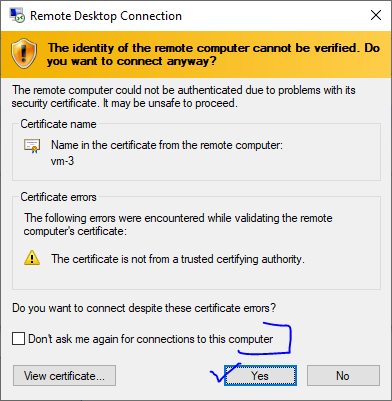Open the View certificate dialog
The image size is (392, 401).
(64, 376)
